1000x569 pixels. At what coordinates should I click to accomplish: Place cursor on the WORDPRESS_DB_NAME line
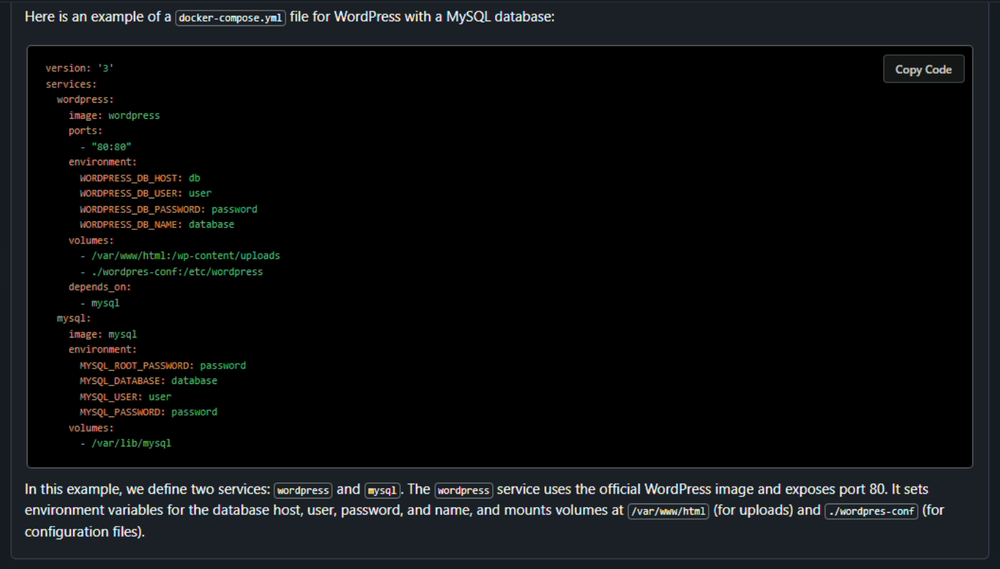pyautogui.click(x=156, y=225)
